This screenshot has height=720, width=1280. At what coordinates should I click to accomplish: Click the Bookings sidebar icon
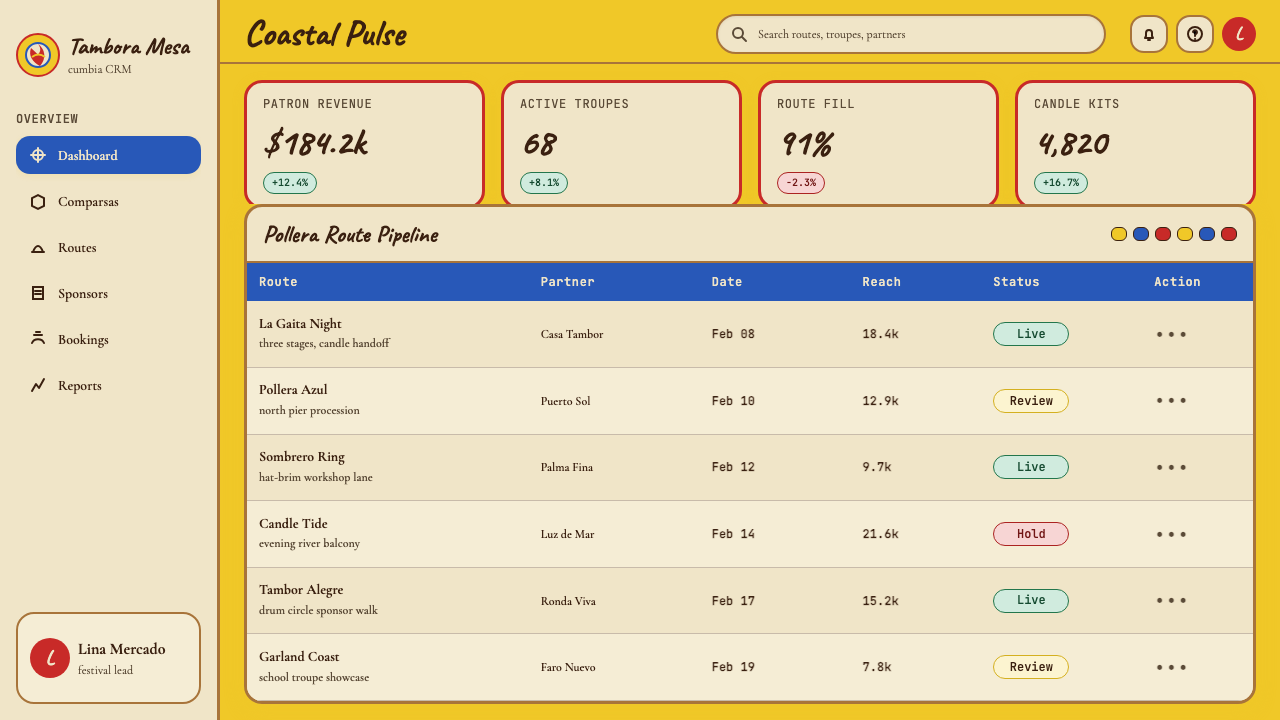tap(38, 339)
